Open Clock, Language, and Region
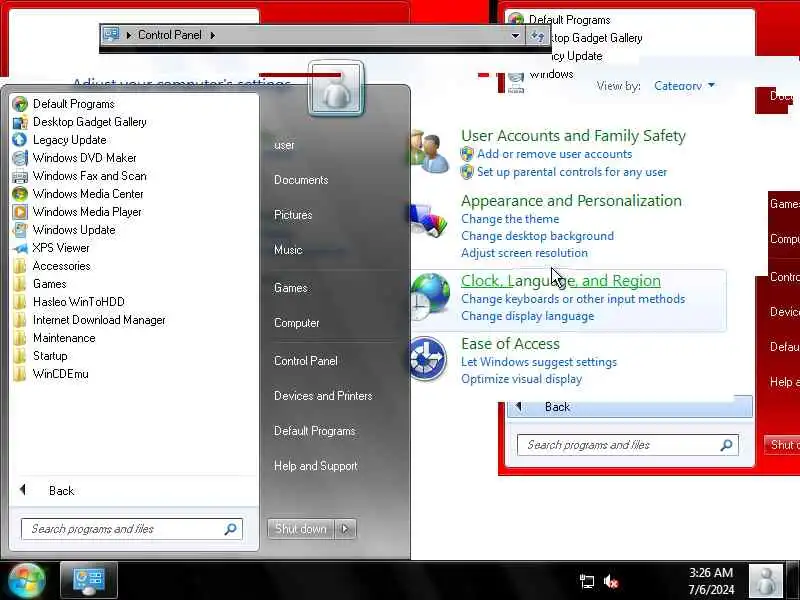Viewport: 800px width, 600px height. pyautogui.click(x=560, y=281)
